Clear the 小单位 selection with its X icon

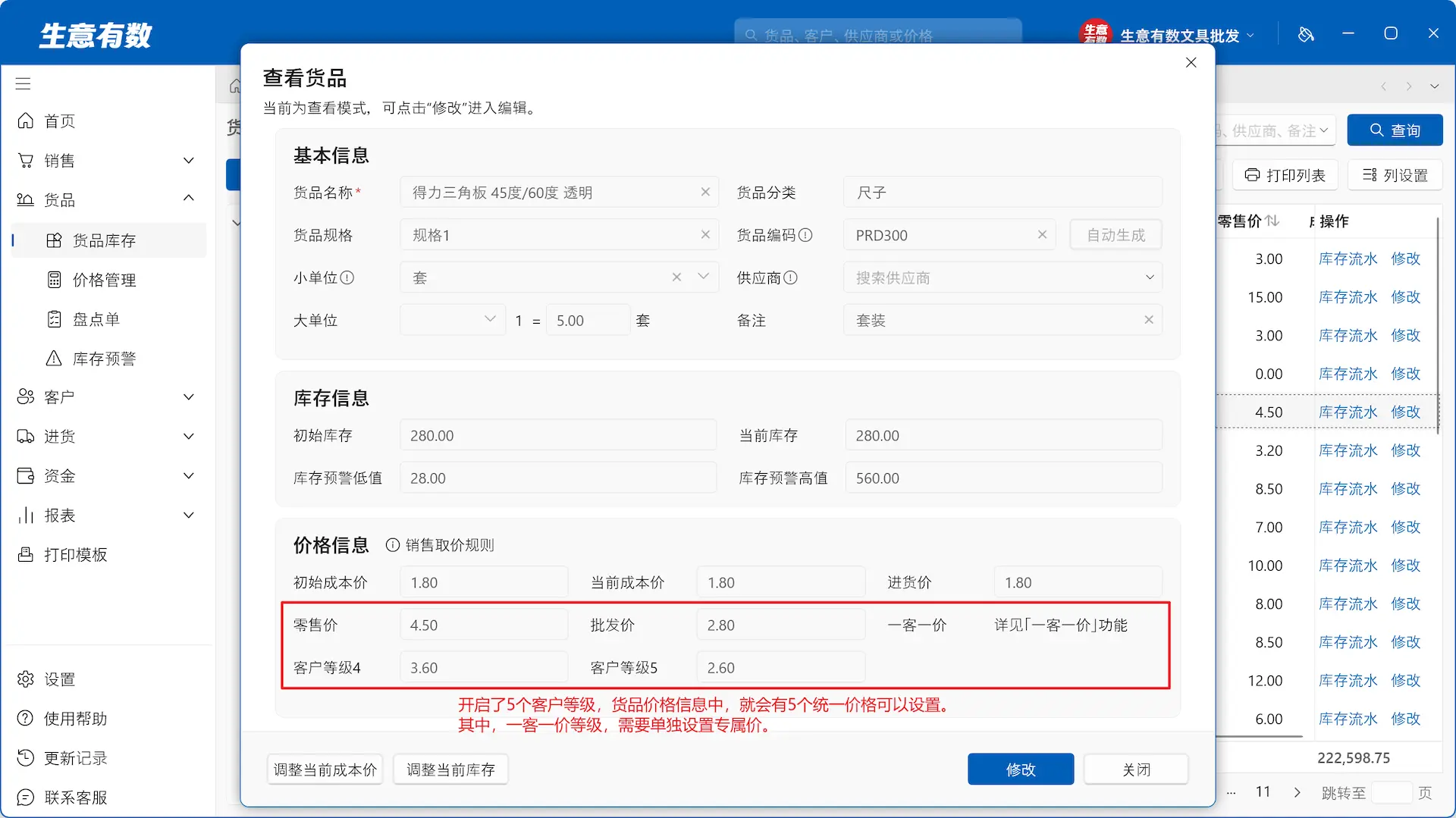pos(676,277)
